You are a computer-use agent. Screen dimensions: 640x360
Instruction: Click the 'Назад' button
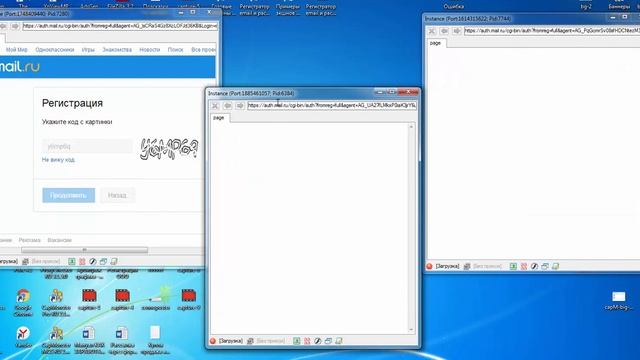(x=118, y=195)
